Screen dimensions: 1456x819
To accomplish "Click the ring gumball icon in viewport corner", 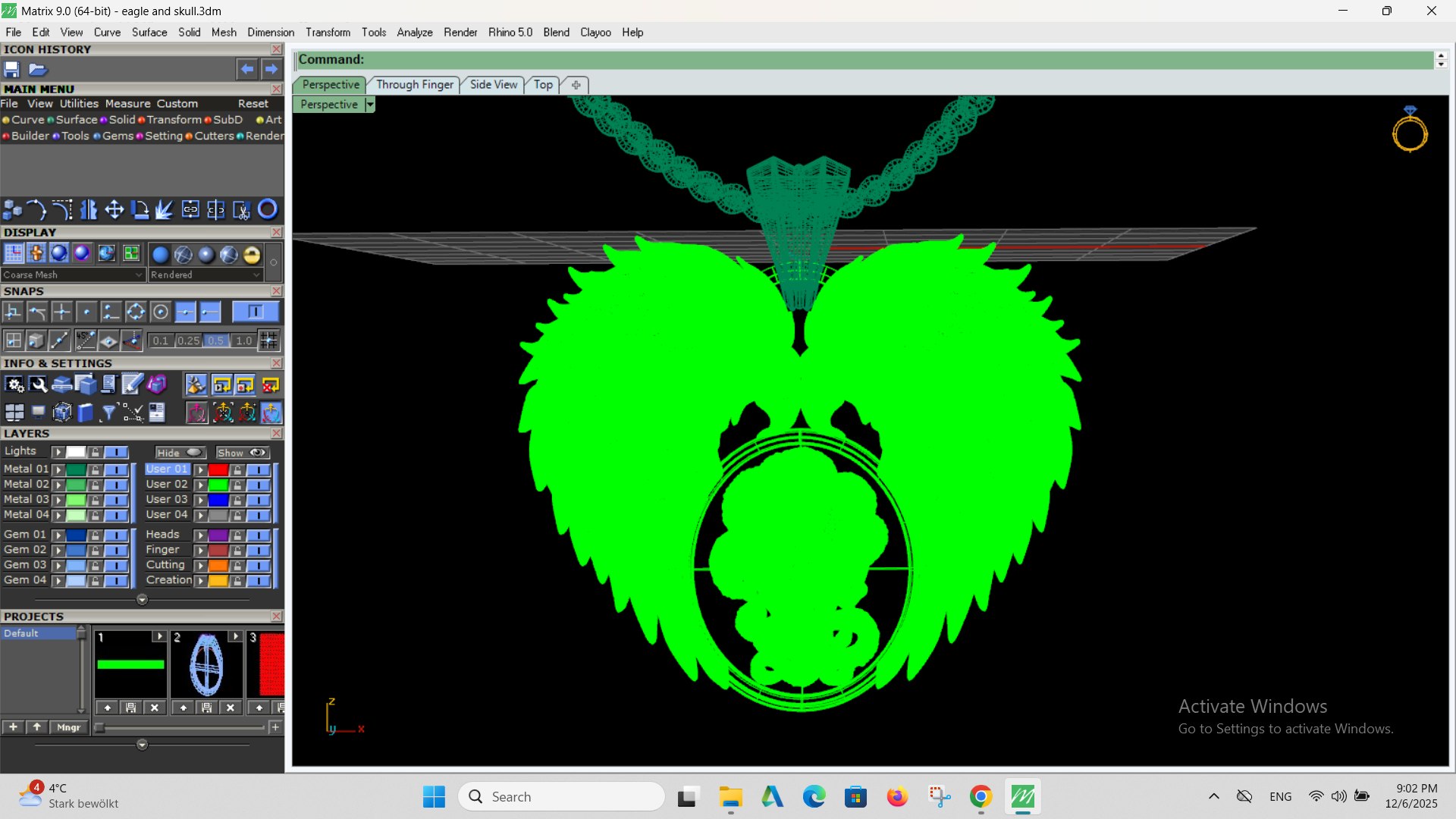I will 1410,130.
